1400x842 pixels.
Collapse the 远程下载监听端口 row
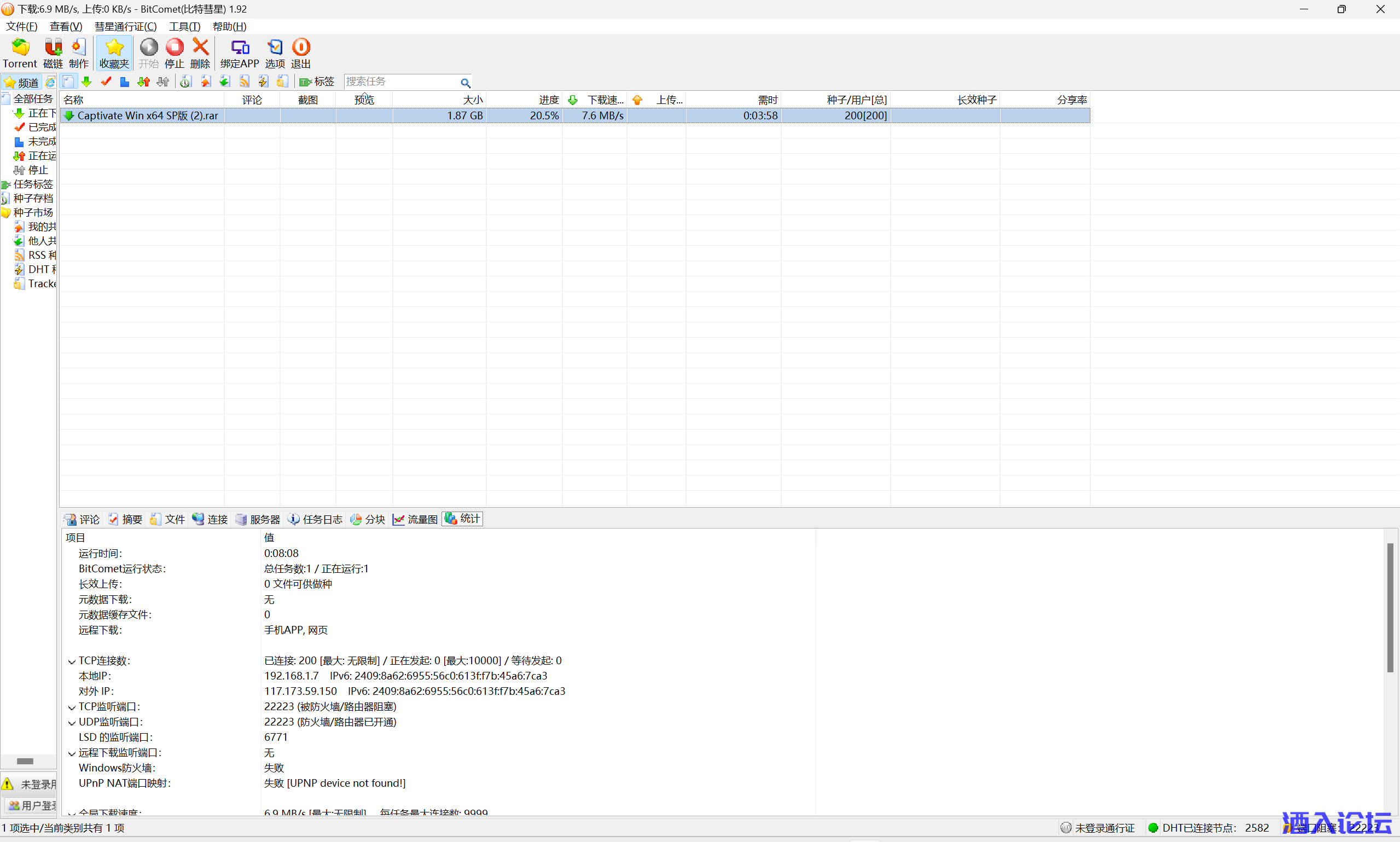pos(72,753)
